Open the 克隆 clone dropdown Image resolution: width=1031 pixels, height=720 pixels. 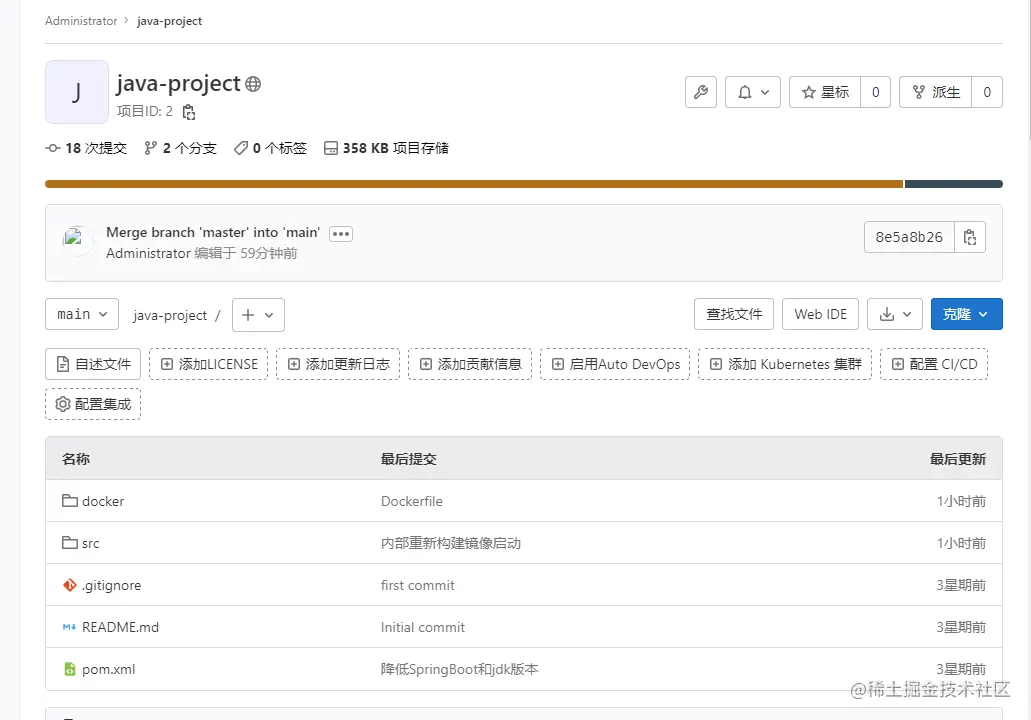(x=967, y=314)
